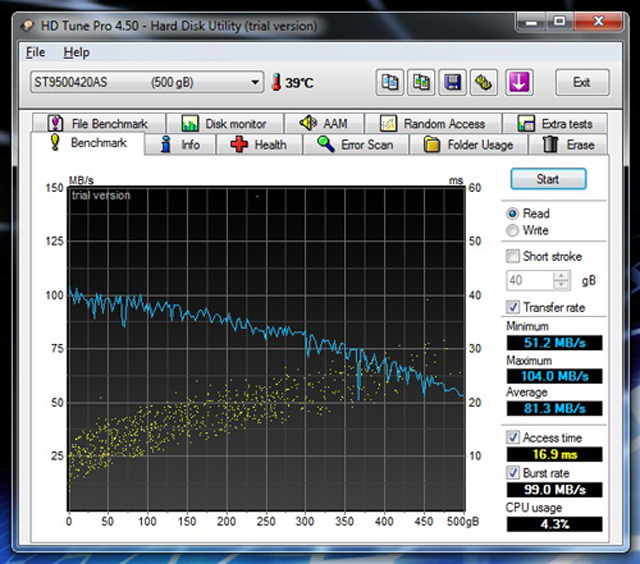Click the save floppy disk icon
640x564 pixels.
[x=453, y=83]
